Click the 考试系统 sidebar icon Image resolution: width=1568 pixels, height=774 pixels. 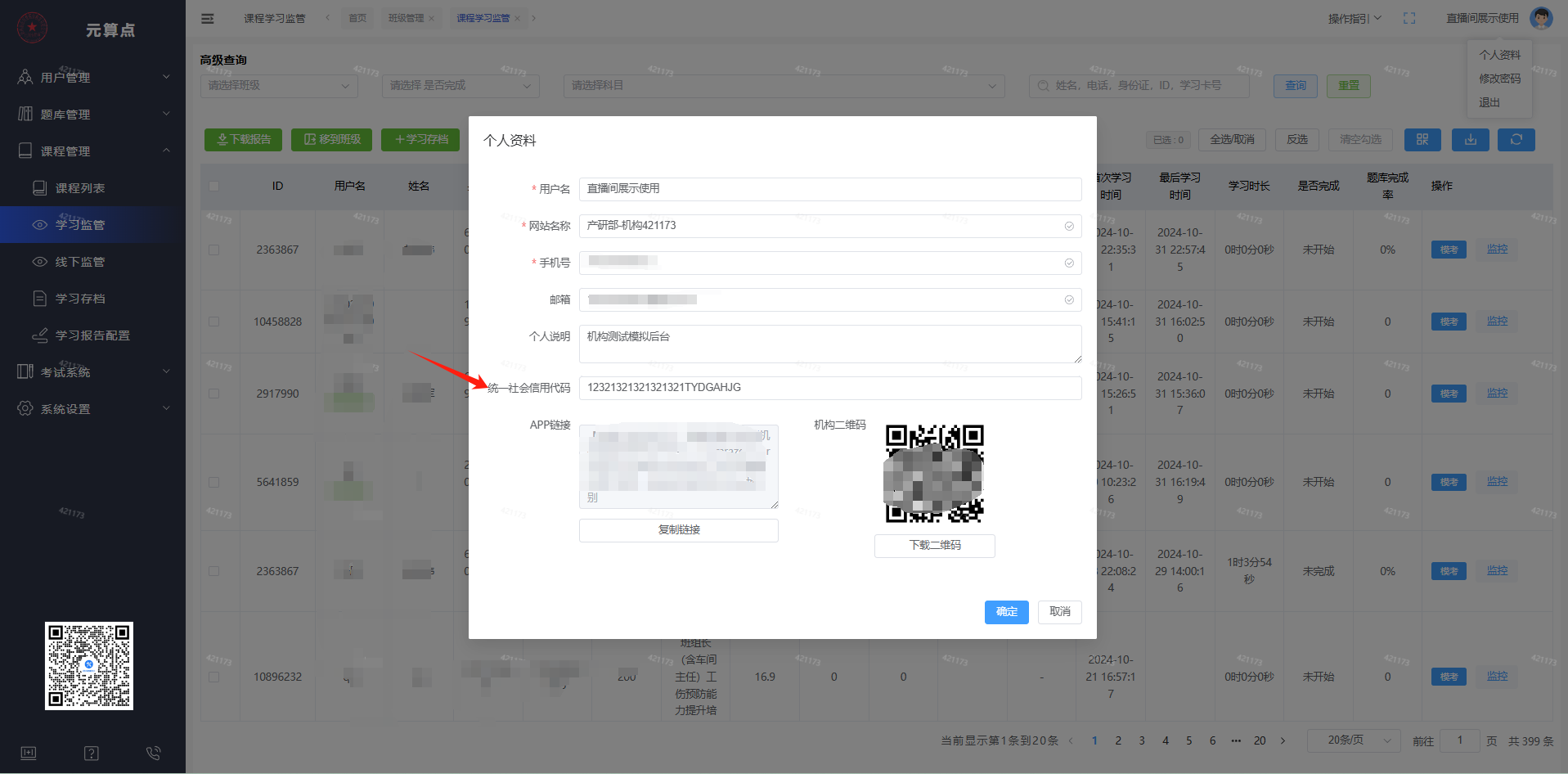(25, 371)
